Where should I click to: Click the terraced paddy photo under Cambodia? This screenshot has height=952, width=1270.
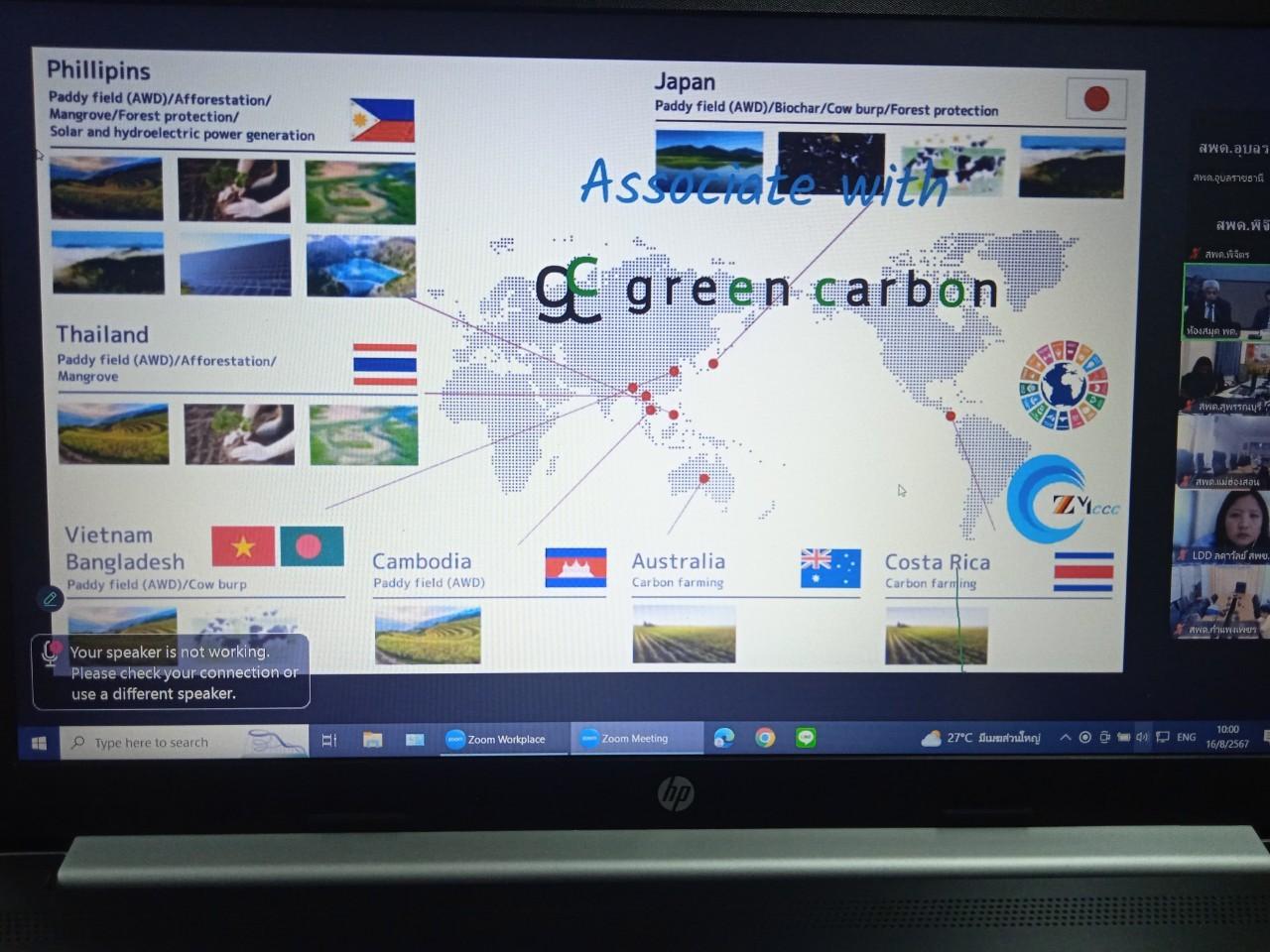coord(428,635)
